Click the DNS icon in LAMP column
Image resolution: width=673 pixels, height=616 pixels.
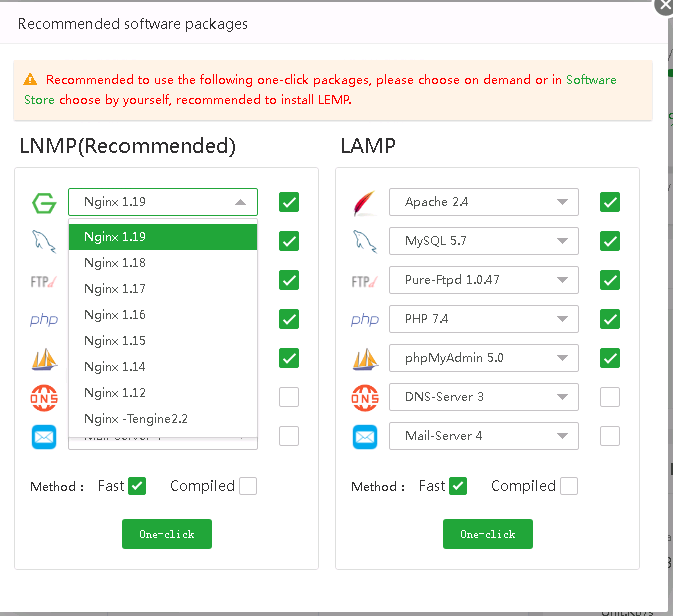365,398
